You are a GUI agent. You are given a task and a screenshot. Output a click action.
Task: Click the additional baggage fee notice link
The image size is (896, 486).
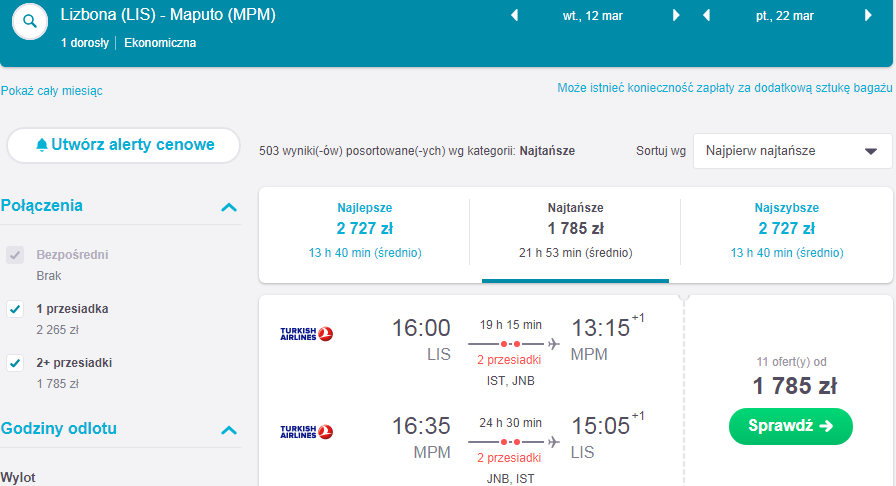pyautogui.click(x=725, y=88)
